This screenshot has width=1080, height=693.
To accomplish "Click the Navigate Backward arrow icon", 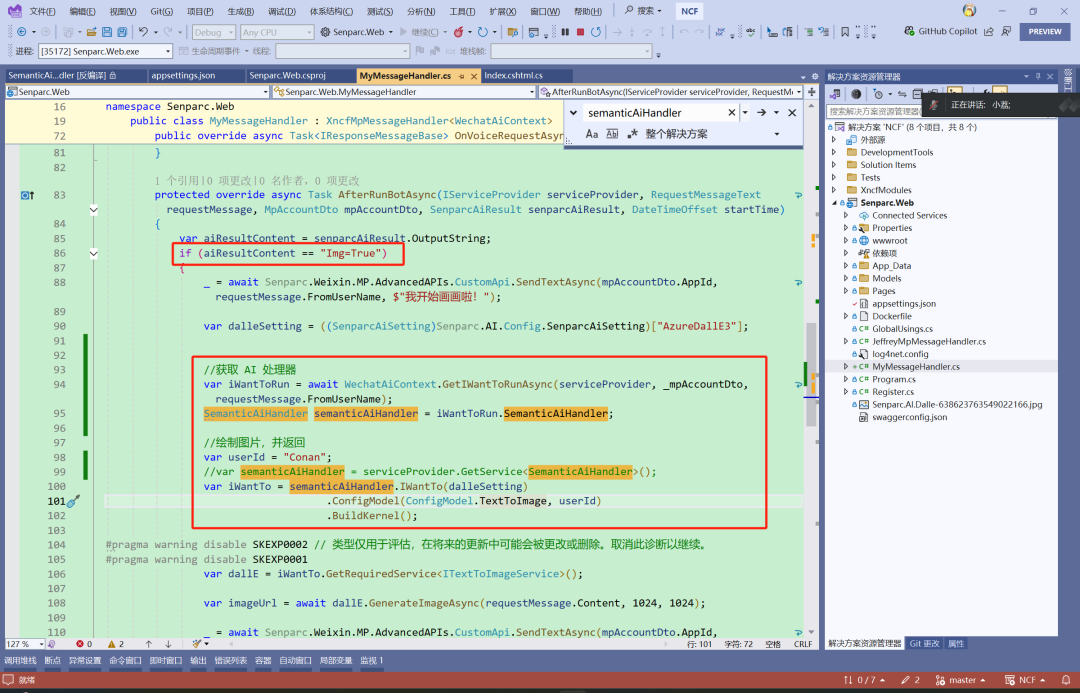I will tap(22, 32).
